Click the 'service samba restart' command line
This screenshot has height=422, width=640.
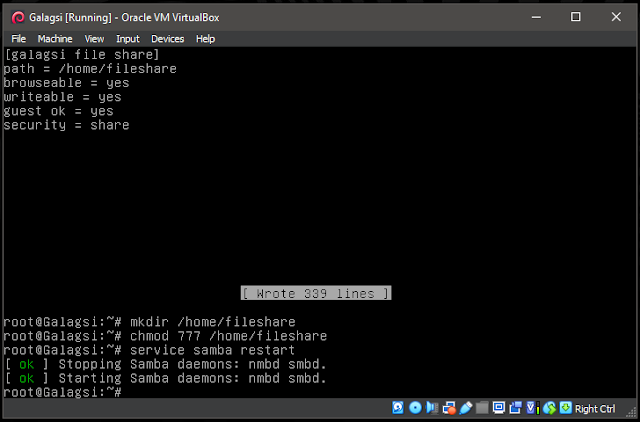click(x=149, y=350)
